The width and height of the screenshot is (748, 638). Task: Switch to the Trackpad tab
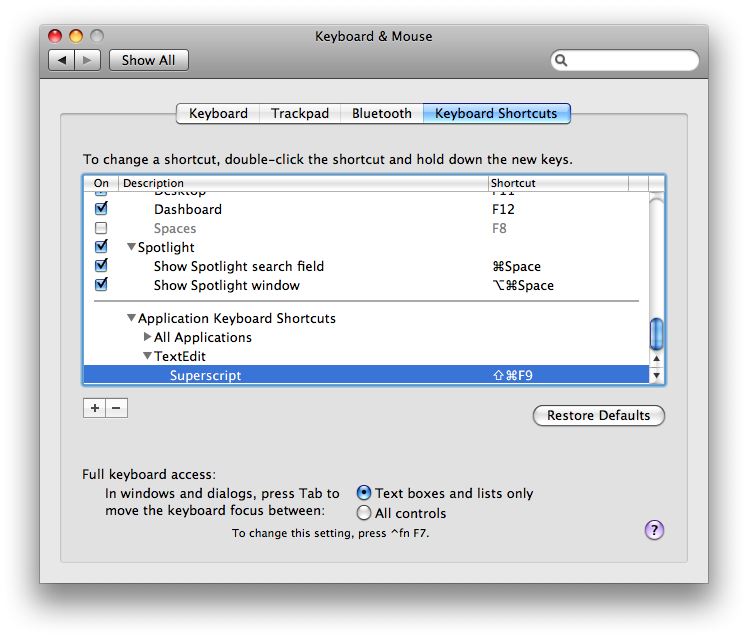299,114
